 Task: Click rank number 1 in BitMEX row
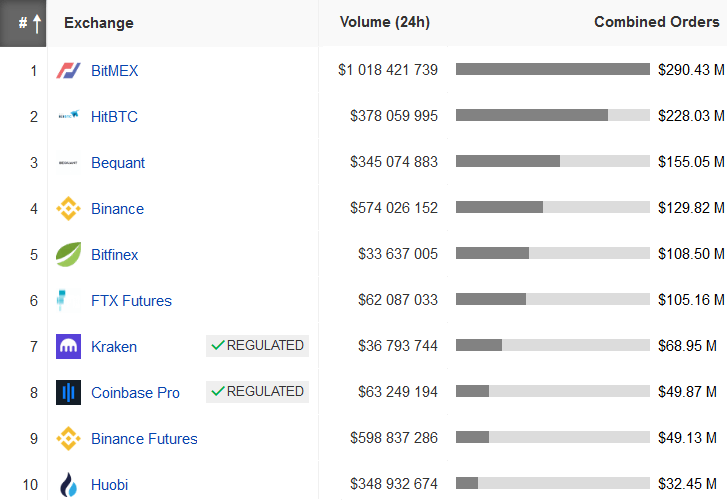(x=34, y=71)
